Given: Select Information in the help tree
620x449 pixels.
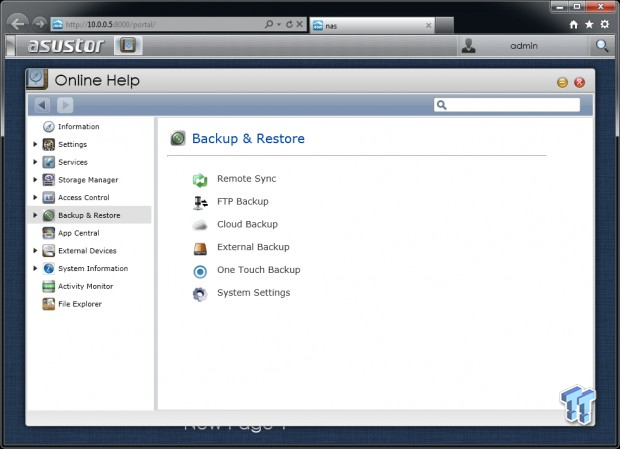Looking at the screenshot, I should 79,126.
